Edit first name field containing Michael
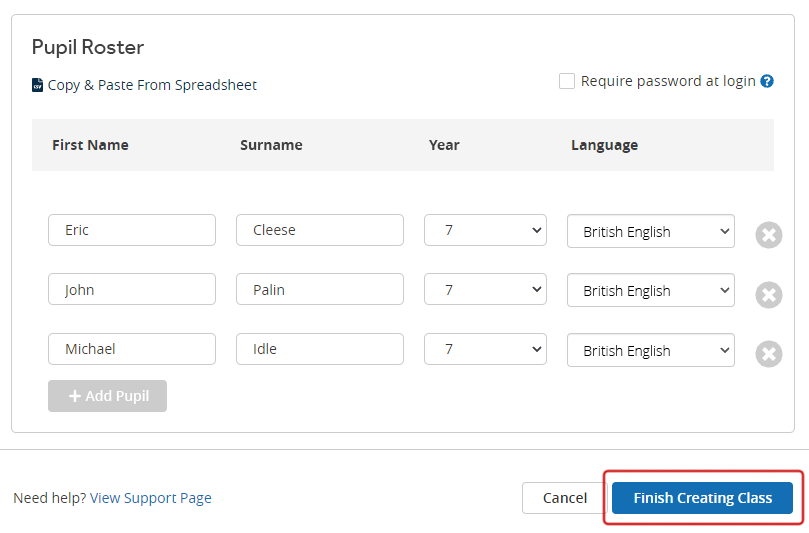 pos(132,349)
